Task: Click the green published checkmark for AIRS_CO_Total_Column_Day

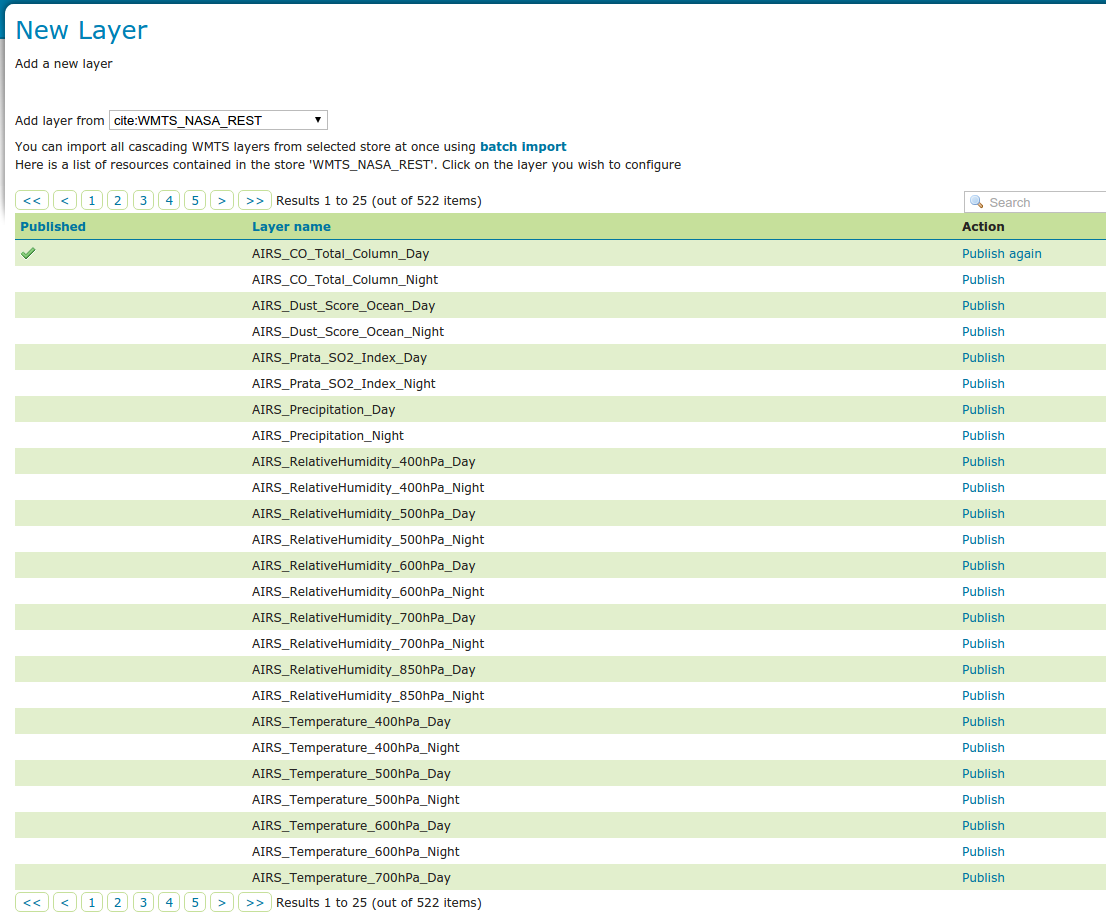Action: coord(27,253)
